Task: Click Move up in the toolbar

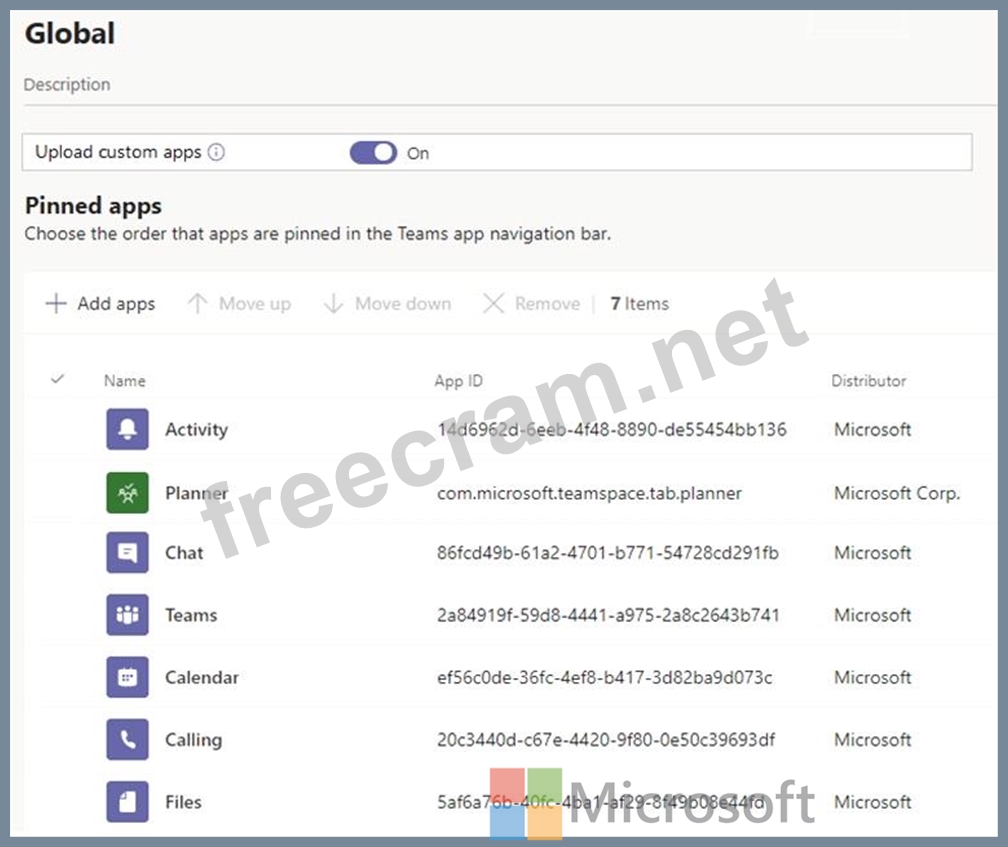Action: [239, 304]
